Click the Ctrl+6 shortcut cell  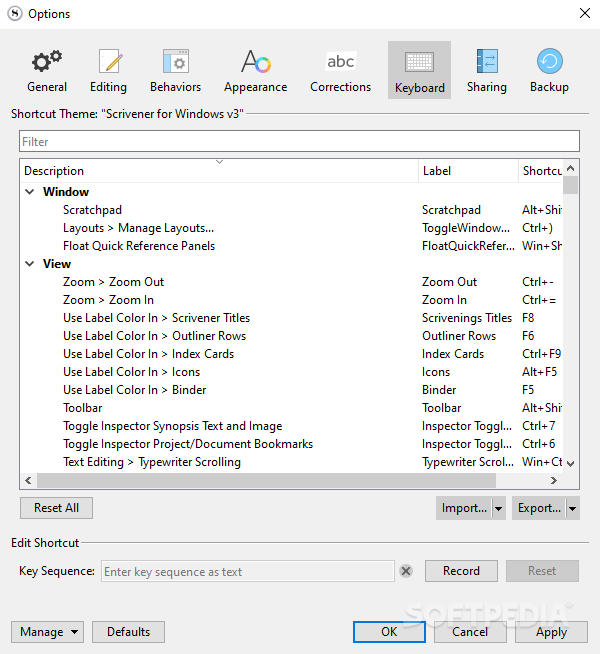point(538,444)
